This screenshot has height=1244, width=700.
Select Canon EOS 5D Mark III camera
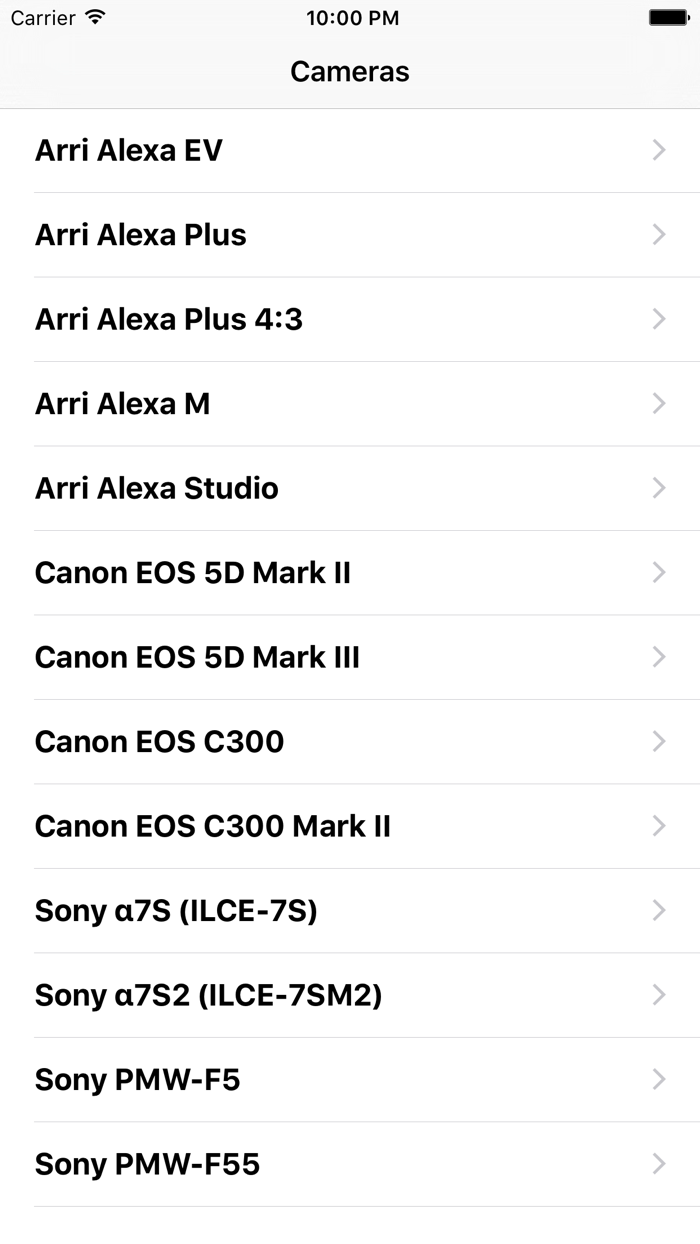tap(197, 657)
